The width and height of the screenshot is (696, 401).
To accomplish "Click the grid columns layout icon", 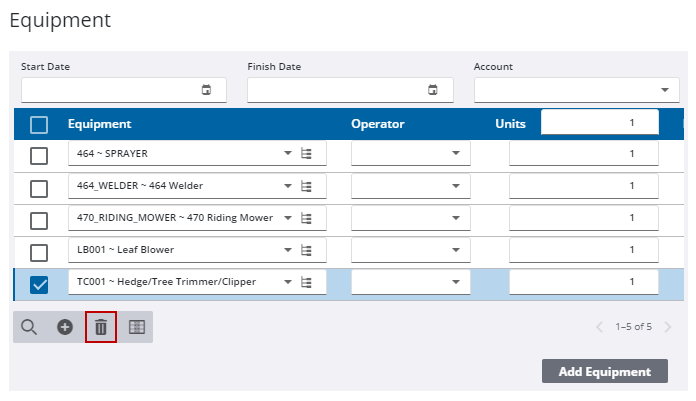I will point(137,327).
